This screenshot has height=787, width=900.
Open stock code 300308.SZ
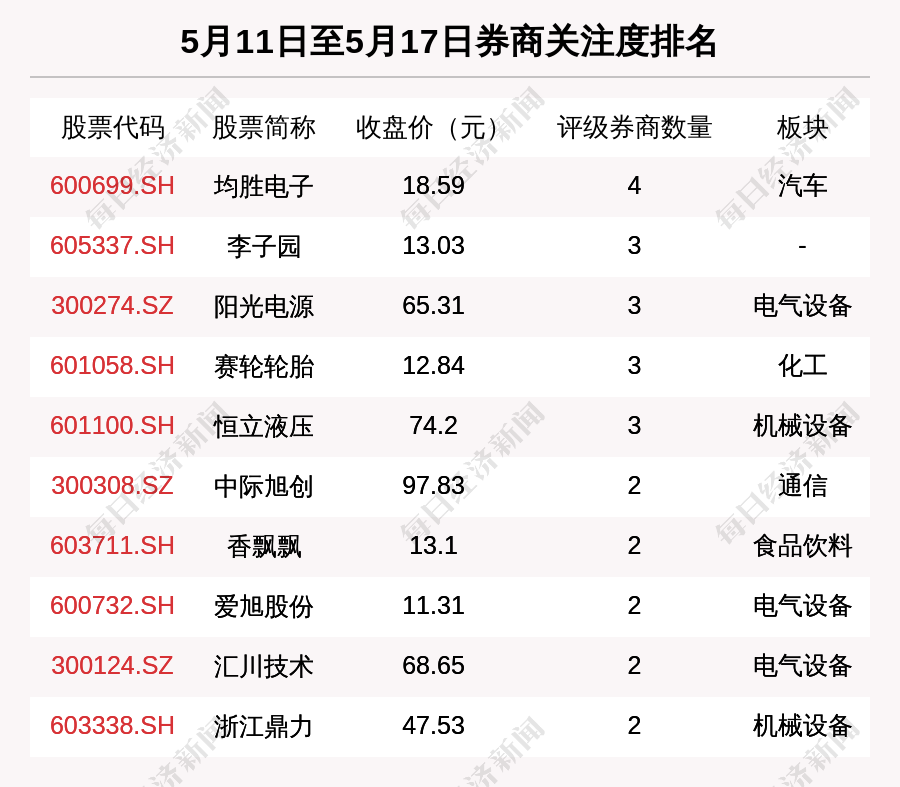[112, 486]
